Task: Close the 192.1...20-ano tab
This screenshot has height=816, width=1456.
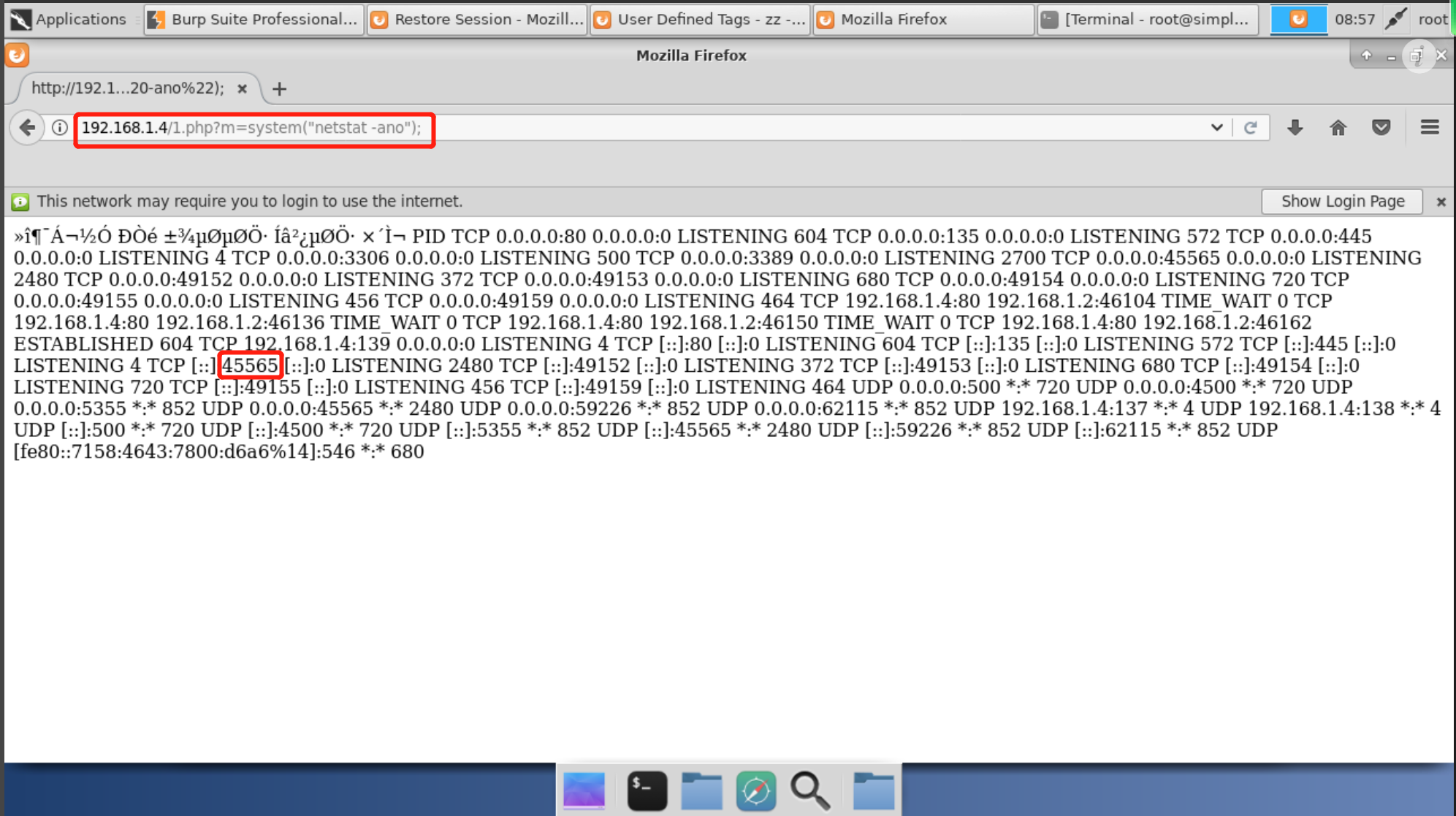Action: [x=242, y=89]
